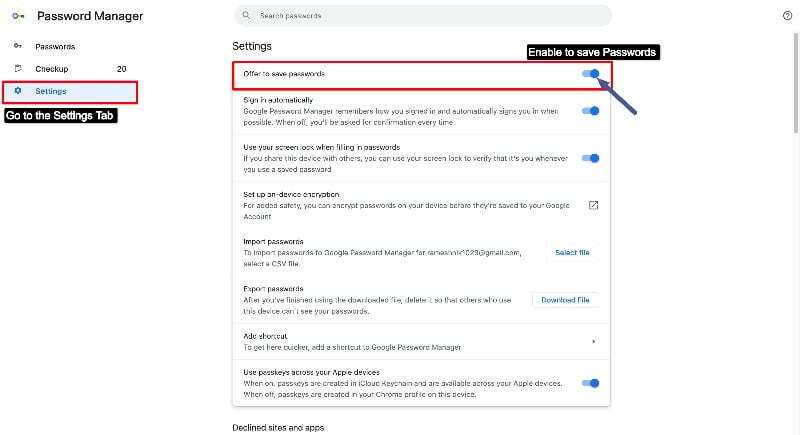The width and height of the screenshot is (800, 435).
Task: Focus the Search passwords field
Action: (x=423, y=16)
